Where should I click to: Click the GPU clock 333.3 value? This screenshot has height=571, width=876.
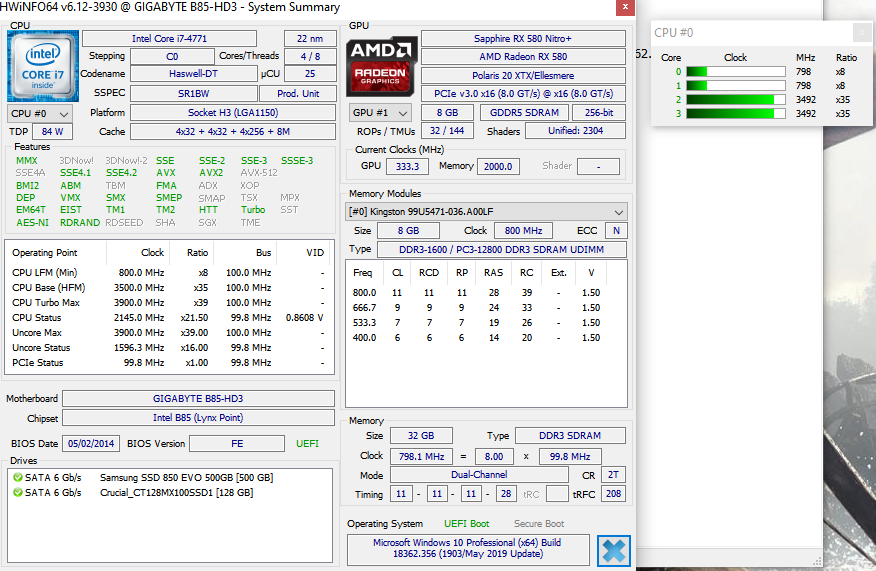407,166
